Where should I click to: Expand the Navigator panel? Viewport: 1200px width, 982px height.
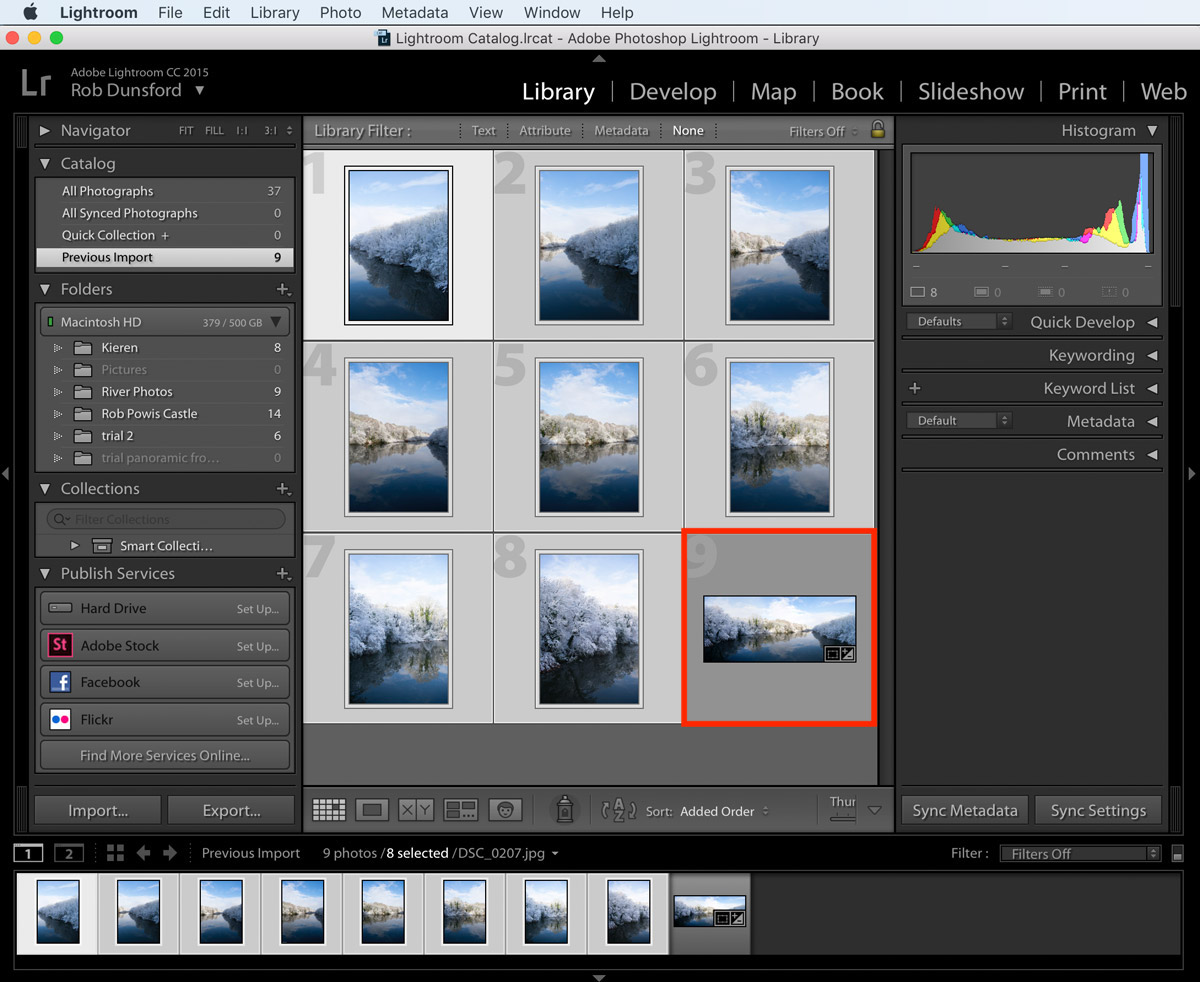coord(45,130)
